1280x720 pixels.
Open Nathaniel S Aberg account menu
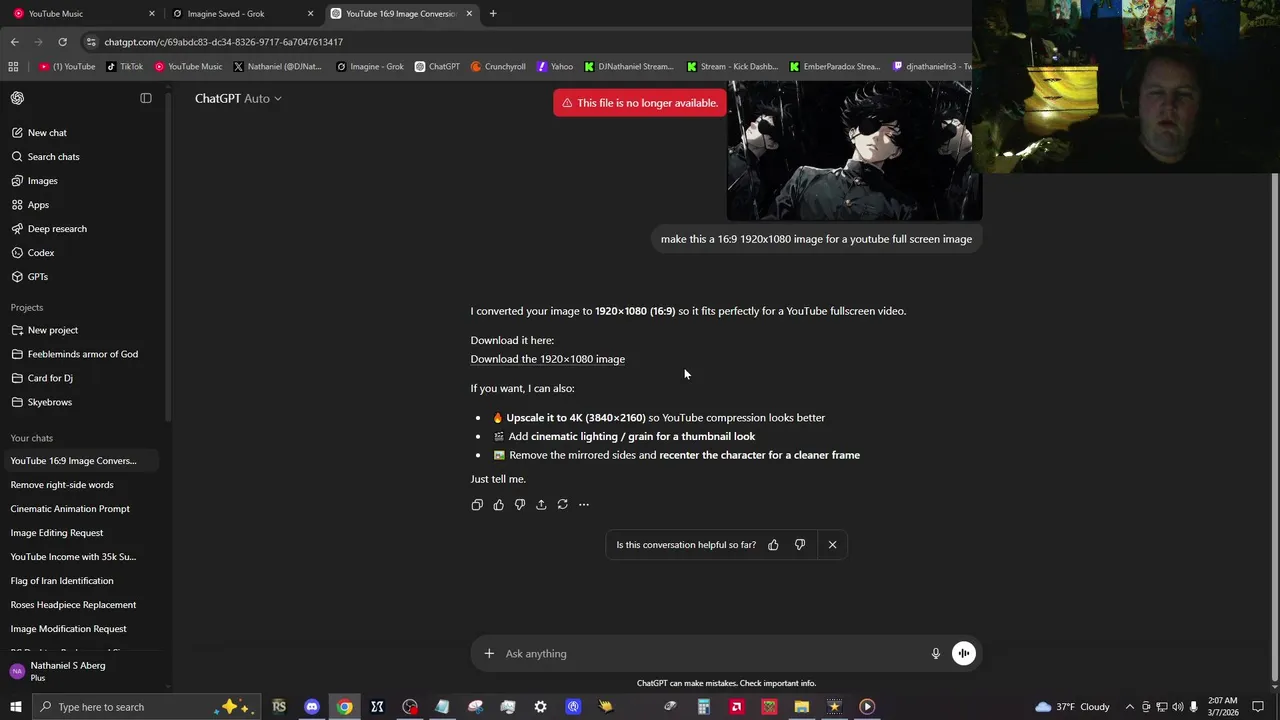click(x=84, y=671)
